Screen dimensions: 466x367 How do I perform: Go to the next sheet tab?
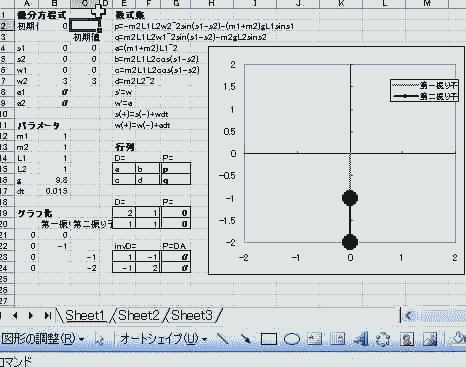click(x=31, y=315)
